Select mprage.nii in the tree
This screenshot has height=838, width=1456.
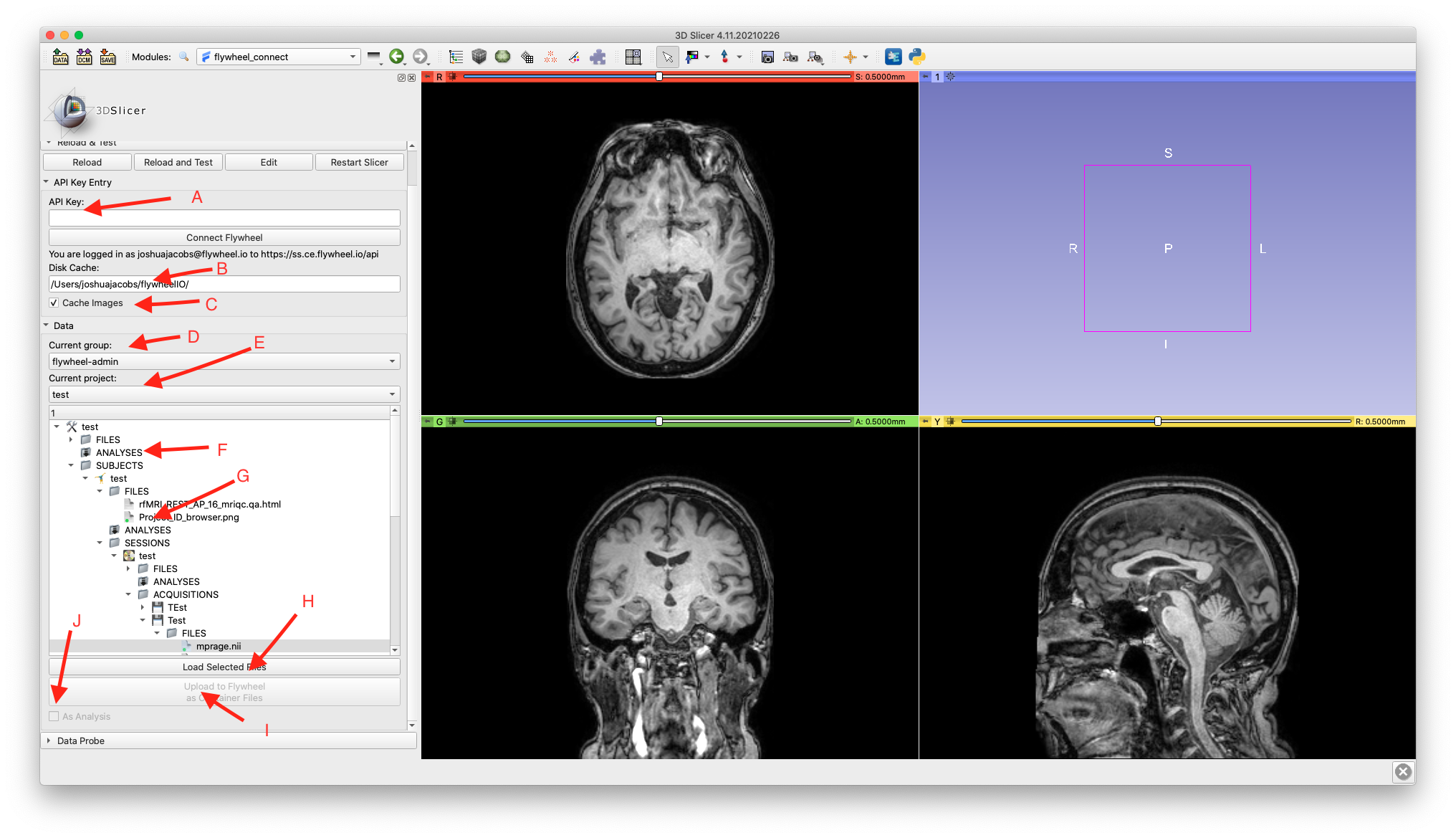(x=219, y=646)
